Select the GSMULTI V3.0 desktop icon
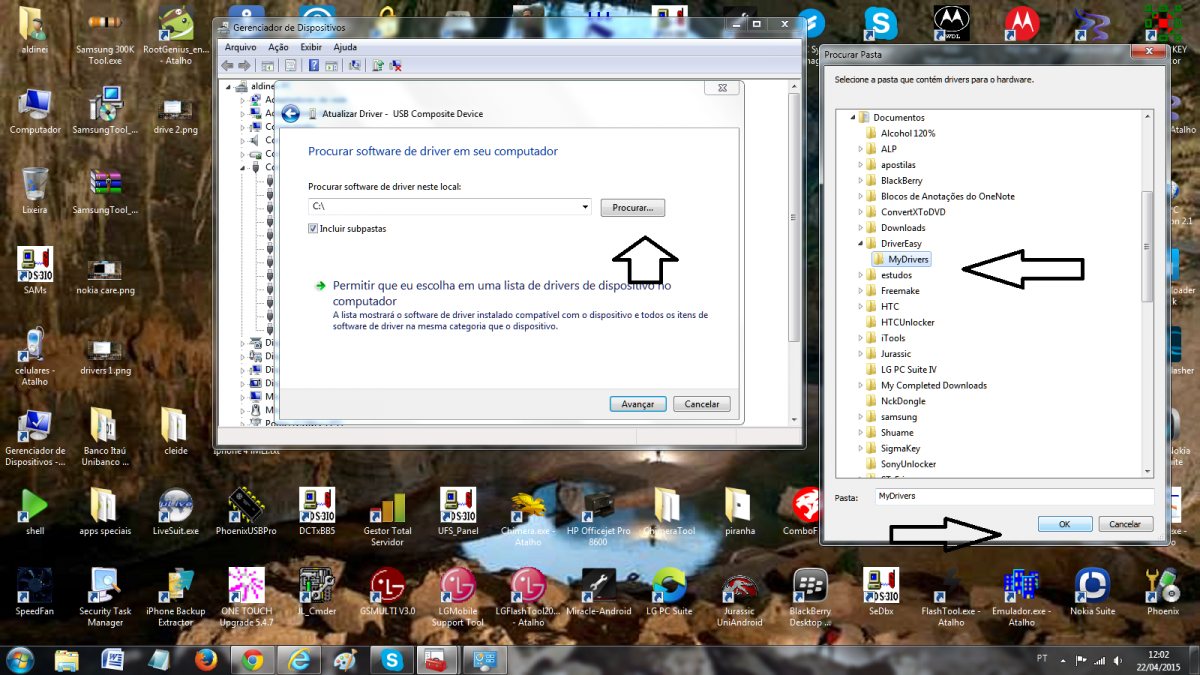The height and width of the screenshot is (675, 1200). [x=387, y=592]
